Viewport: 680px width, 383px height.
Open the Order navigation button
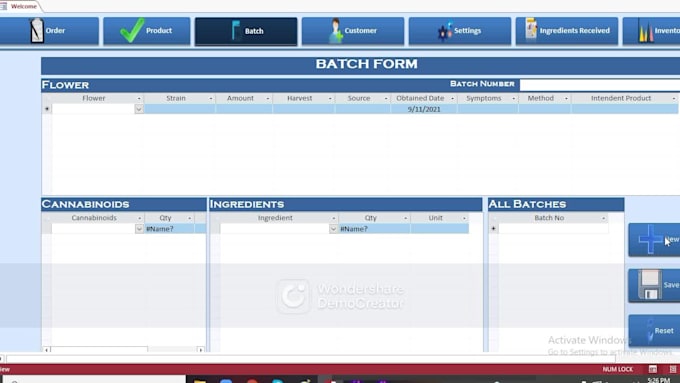[49, 31]
